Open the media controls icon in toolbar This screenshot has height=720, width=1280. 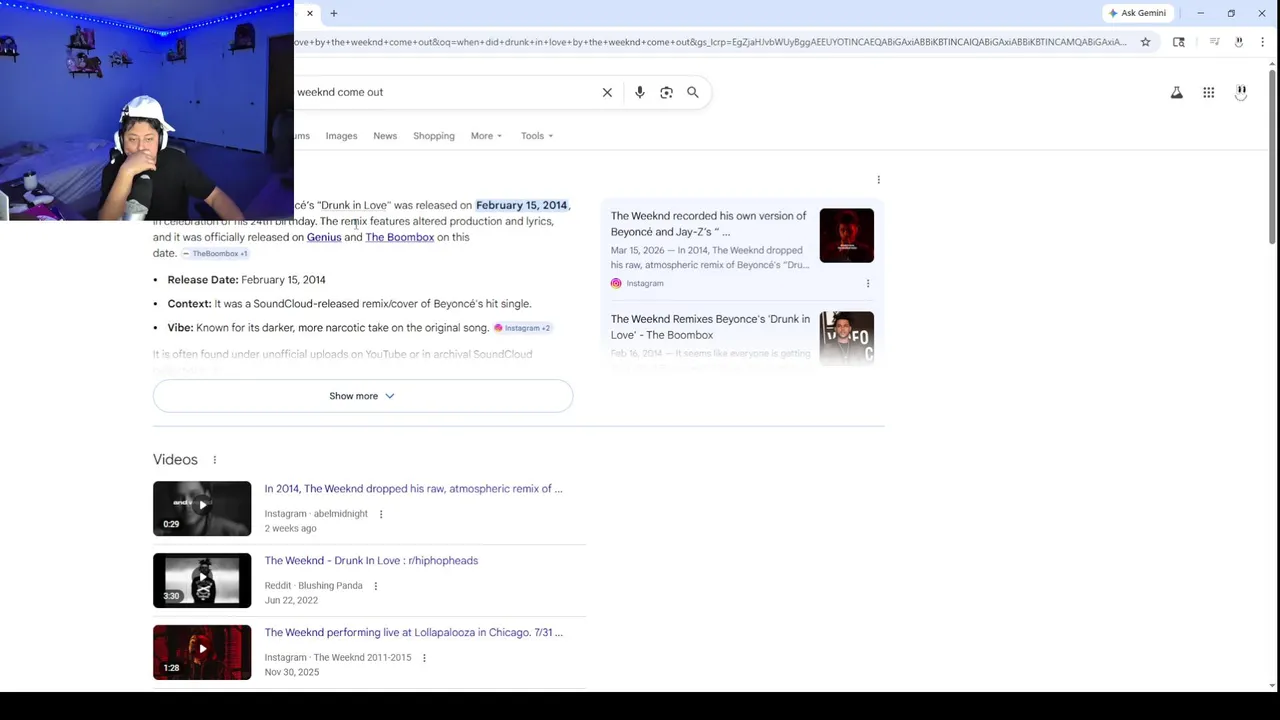click(1214, 42)
